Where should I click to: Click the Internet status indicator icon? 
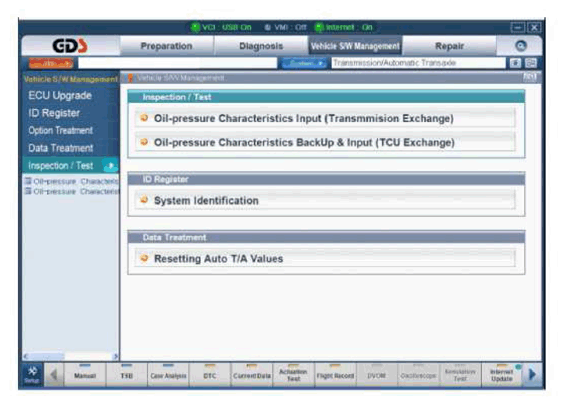pyautogui.click(x=319, y=27)
